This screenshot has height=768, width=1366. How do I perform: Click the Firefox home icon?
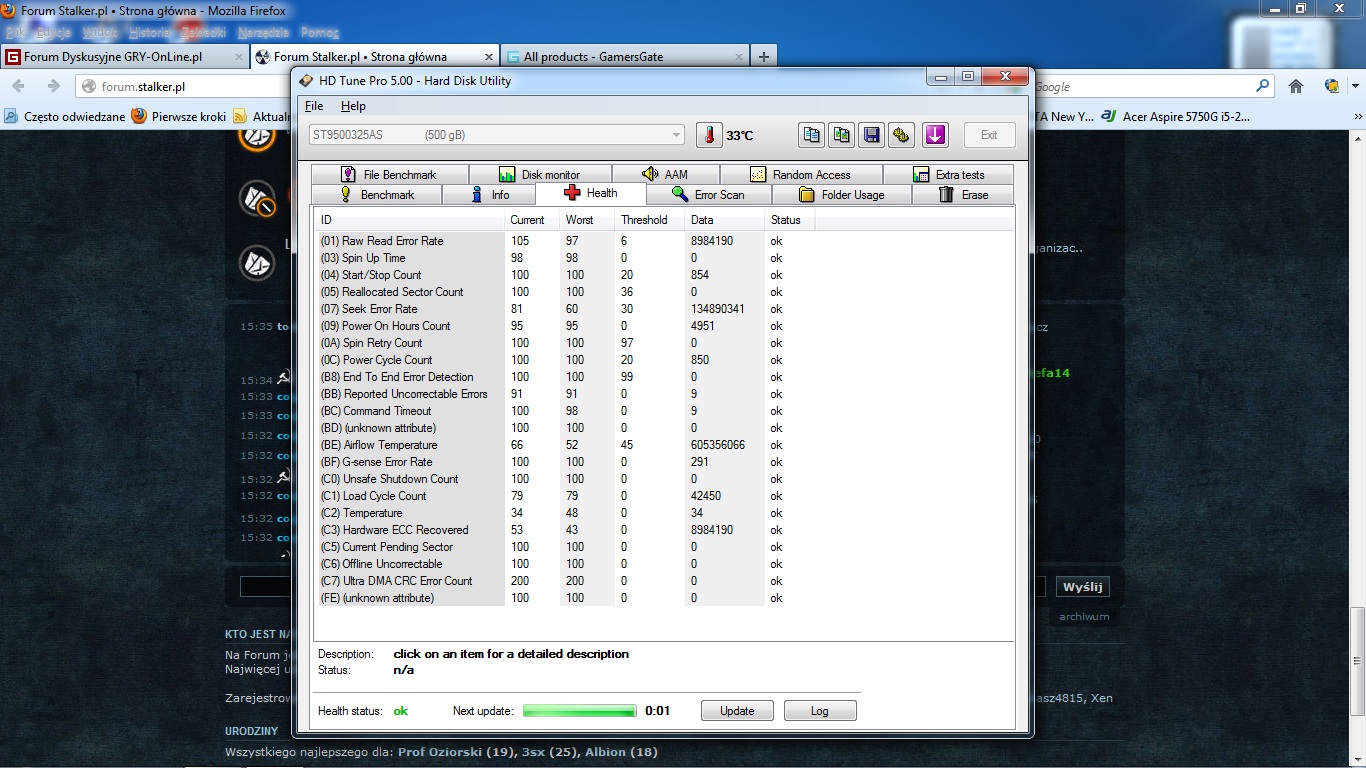(1296, 87)
